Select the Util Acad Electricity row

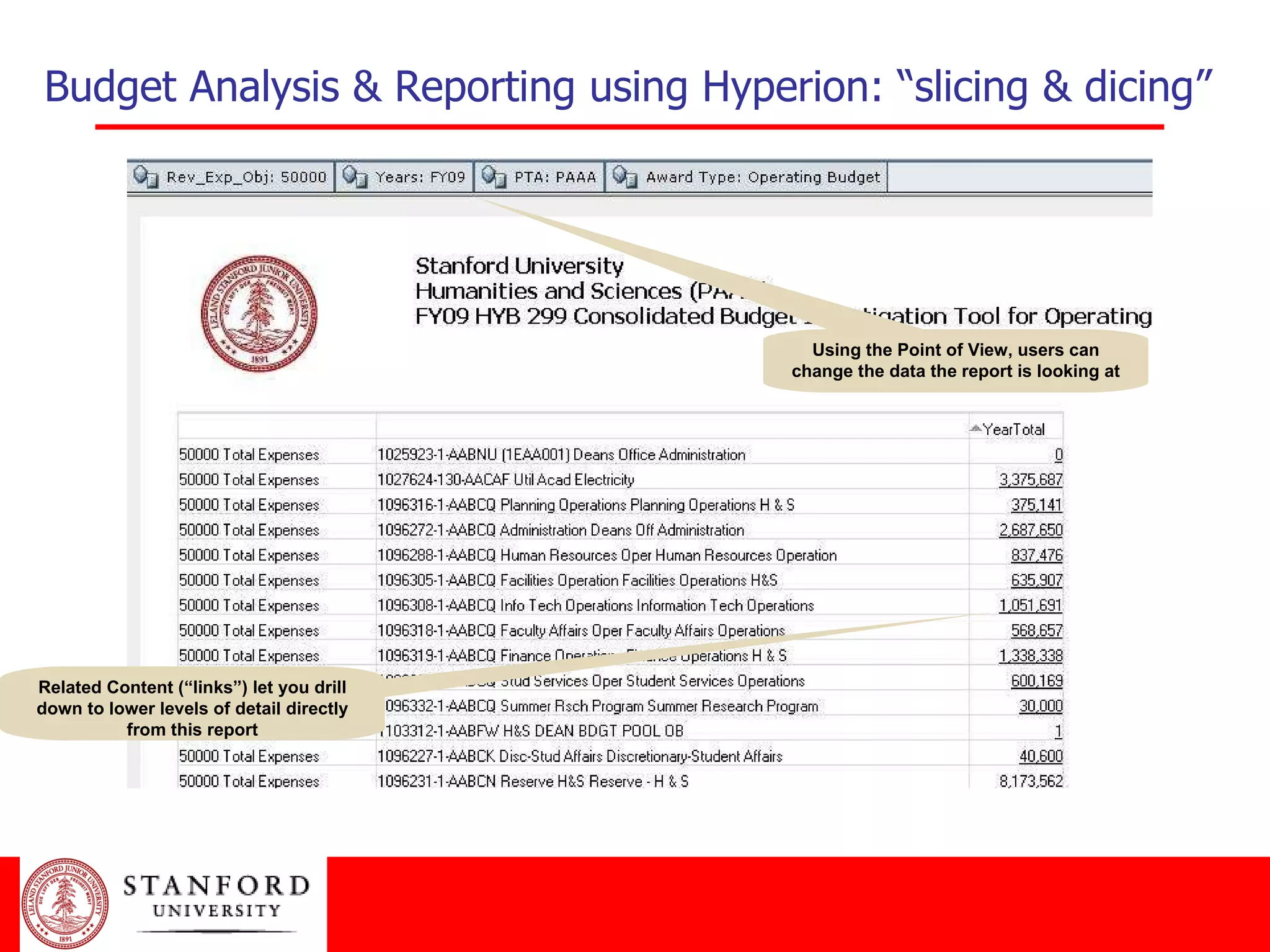coord(505,480)
